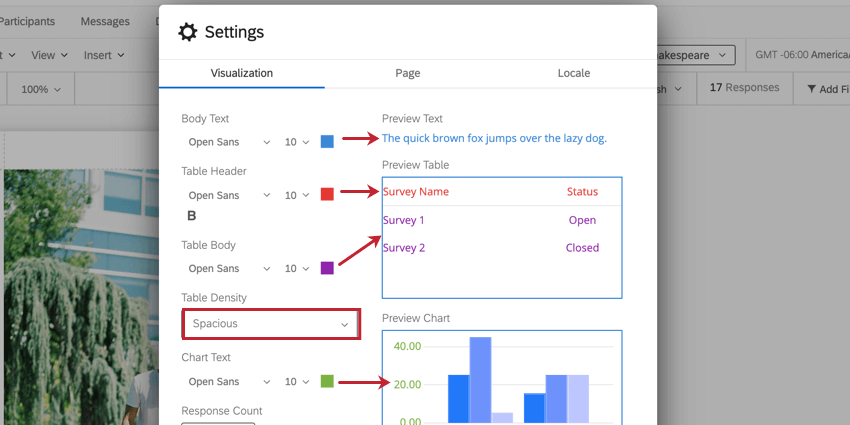Click the Settings gear icon

[188, 32]
